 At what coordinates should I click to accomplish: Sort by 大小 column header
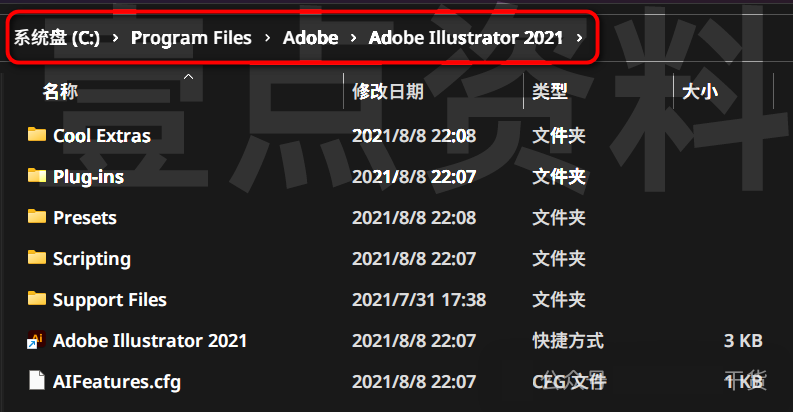(x=700, y=91)
